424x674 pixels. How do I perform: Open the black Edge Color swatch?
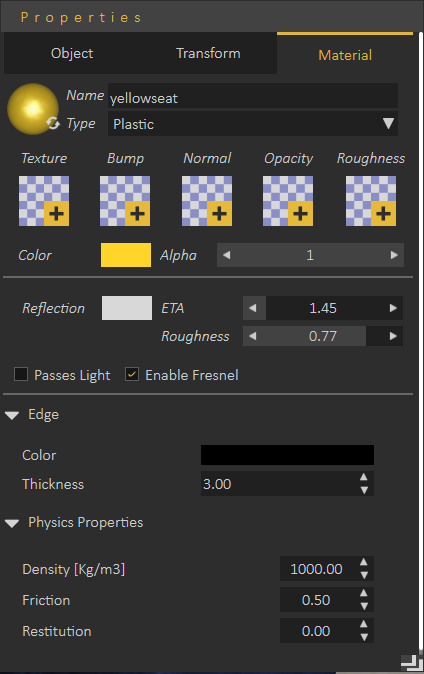287,455
